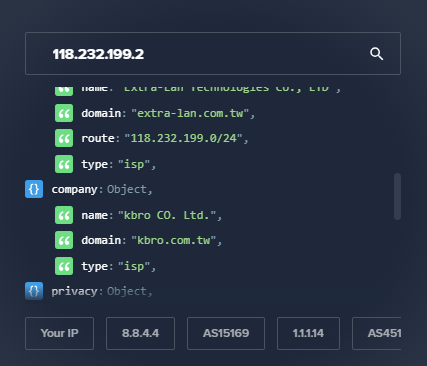Select the 1.1.1.14 example button
This screenshot has height=366, width=427.
coord(308,333)
